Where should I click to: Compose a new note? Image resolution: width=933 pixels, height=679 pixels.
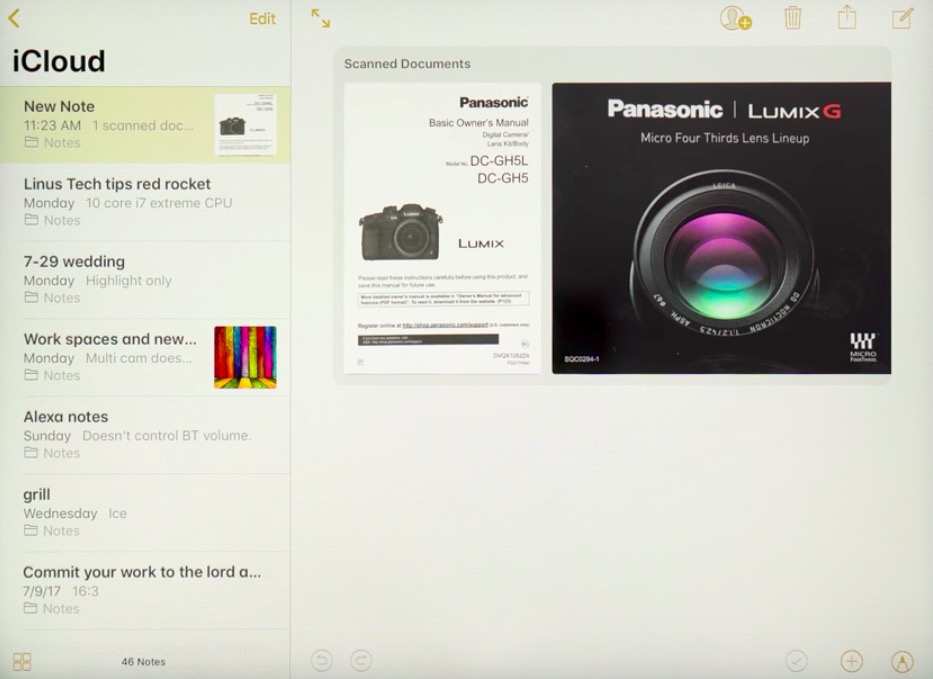pyautogui.click(x=902, y=18)
